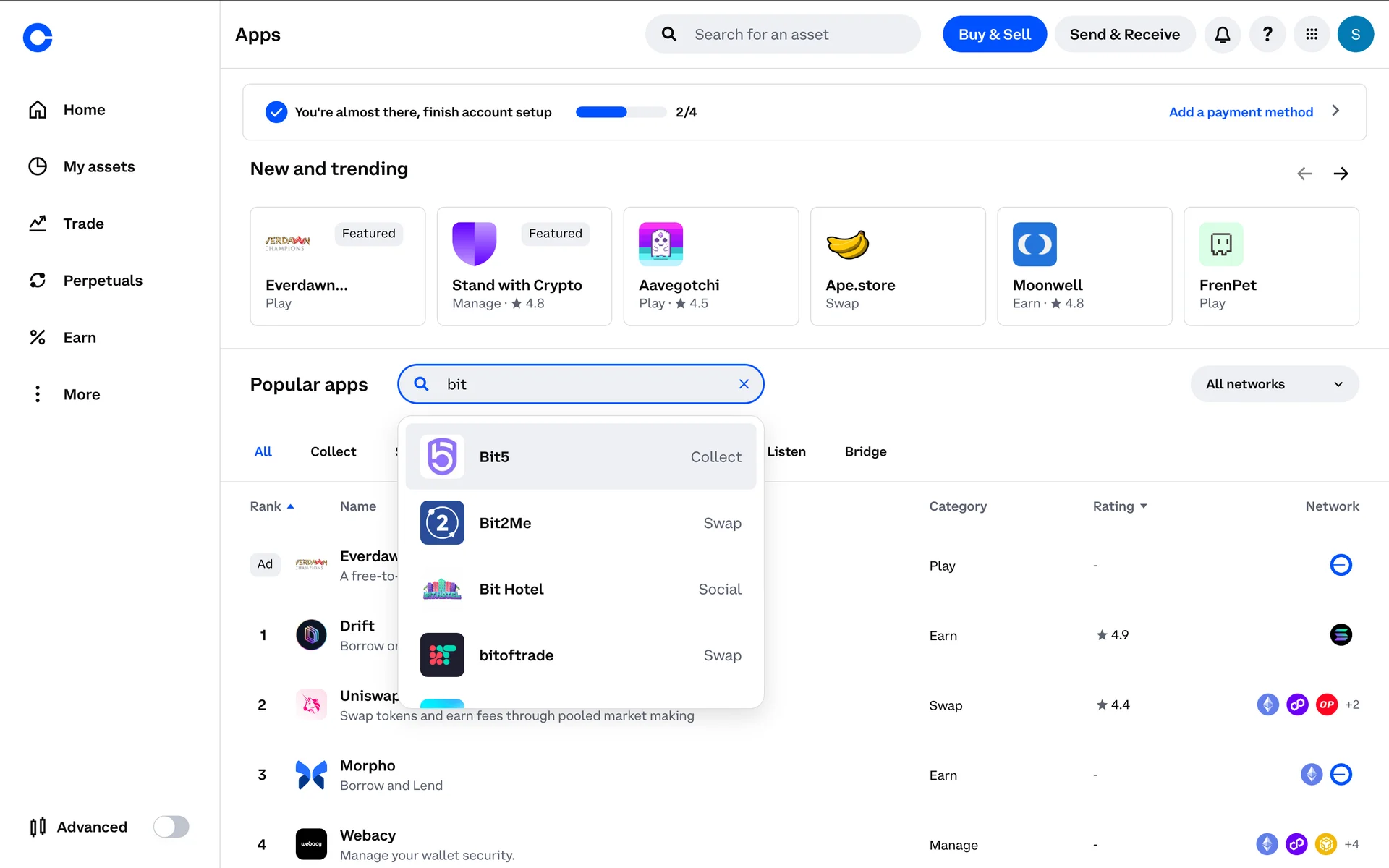This screenshot has height=868, width=1389.
Task: Expand the All networks dropdown
Action: point(1274,384)
